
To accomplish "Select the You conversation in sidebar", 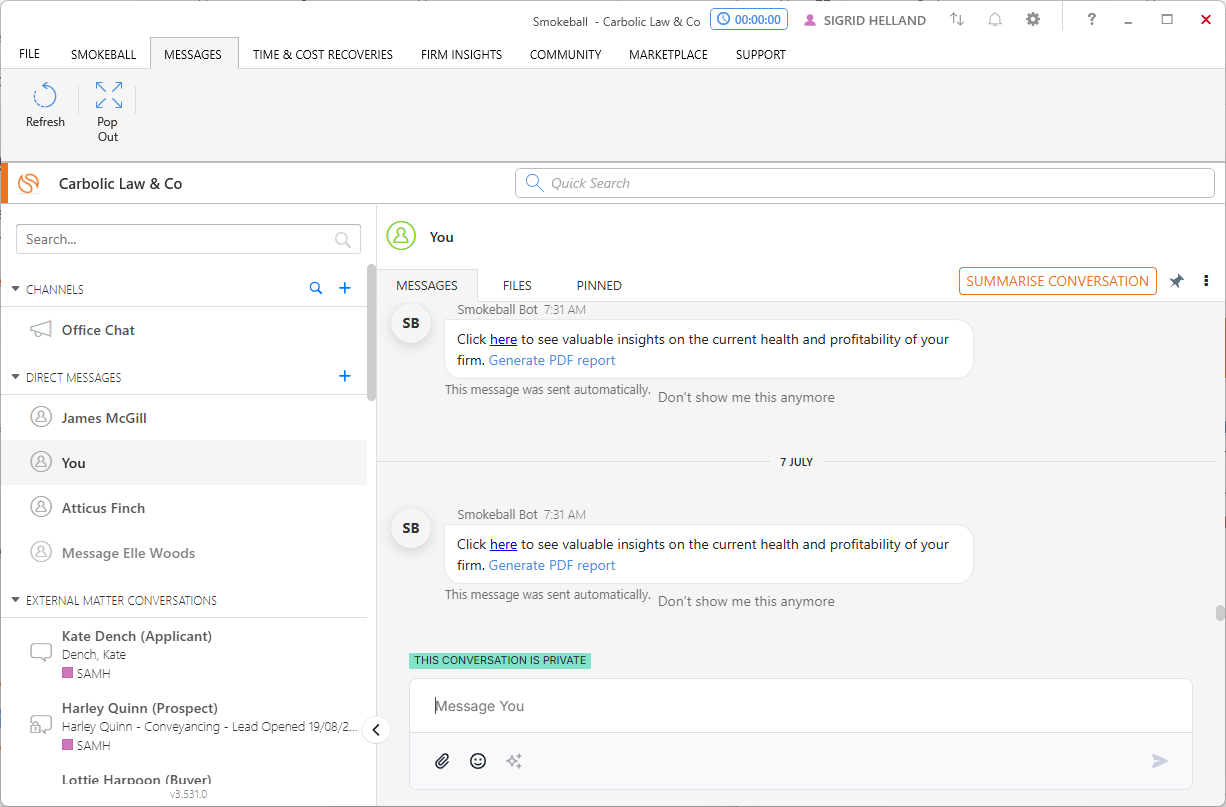I will coord(184,463).
